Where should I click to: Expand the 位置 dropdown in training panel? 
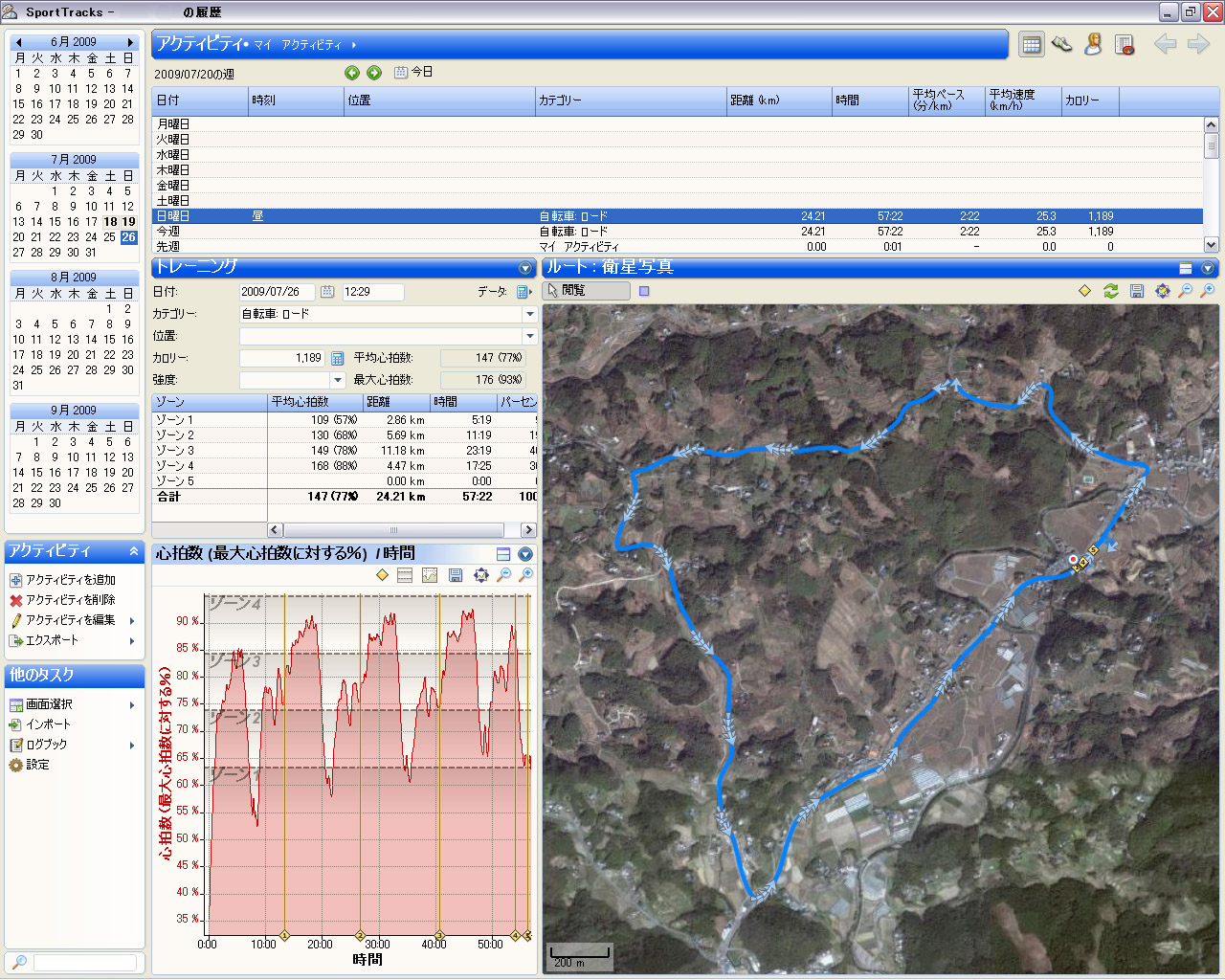529,336
